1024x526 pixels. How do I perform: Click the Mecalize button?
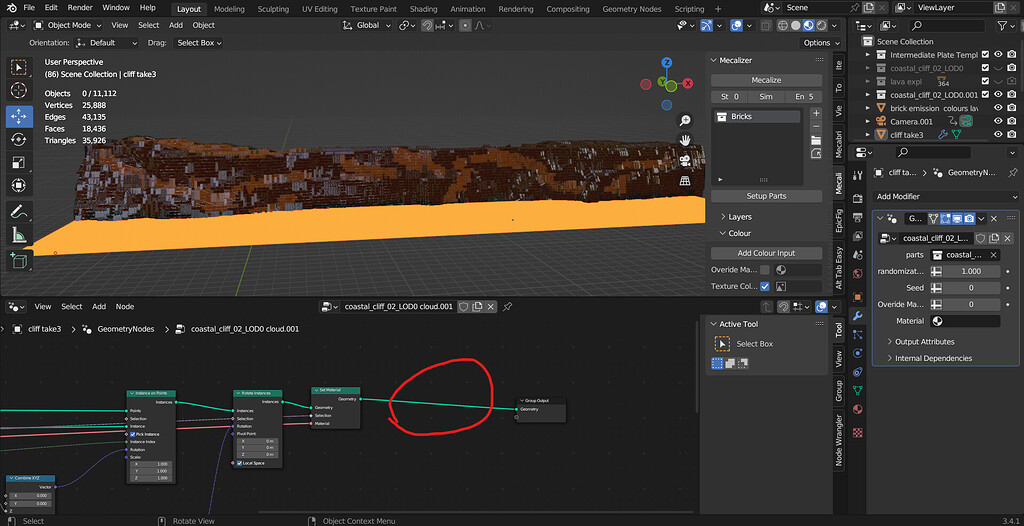tap(766, 80)
